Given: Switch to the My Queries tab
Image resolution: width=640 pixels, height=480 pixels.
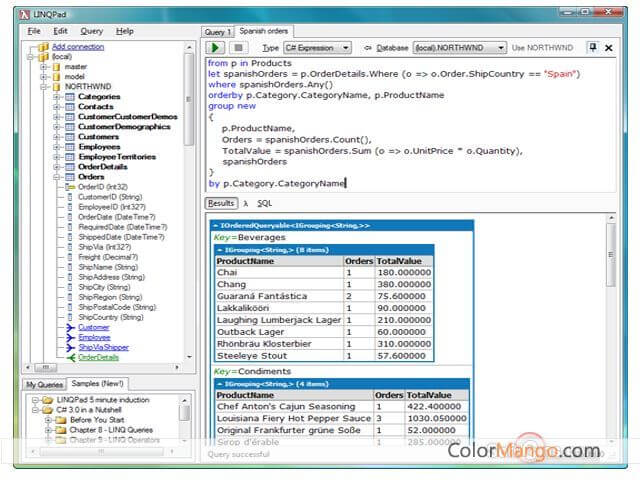Looking at the screenshot, I should (44, 384).
